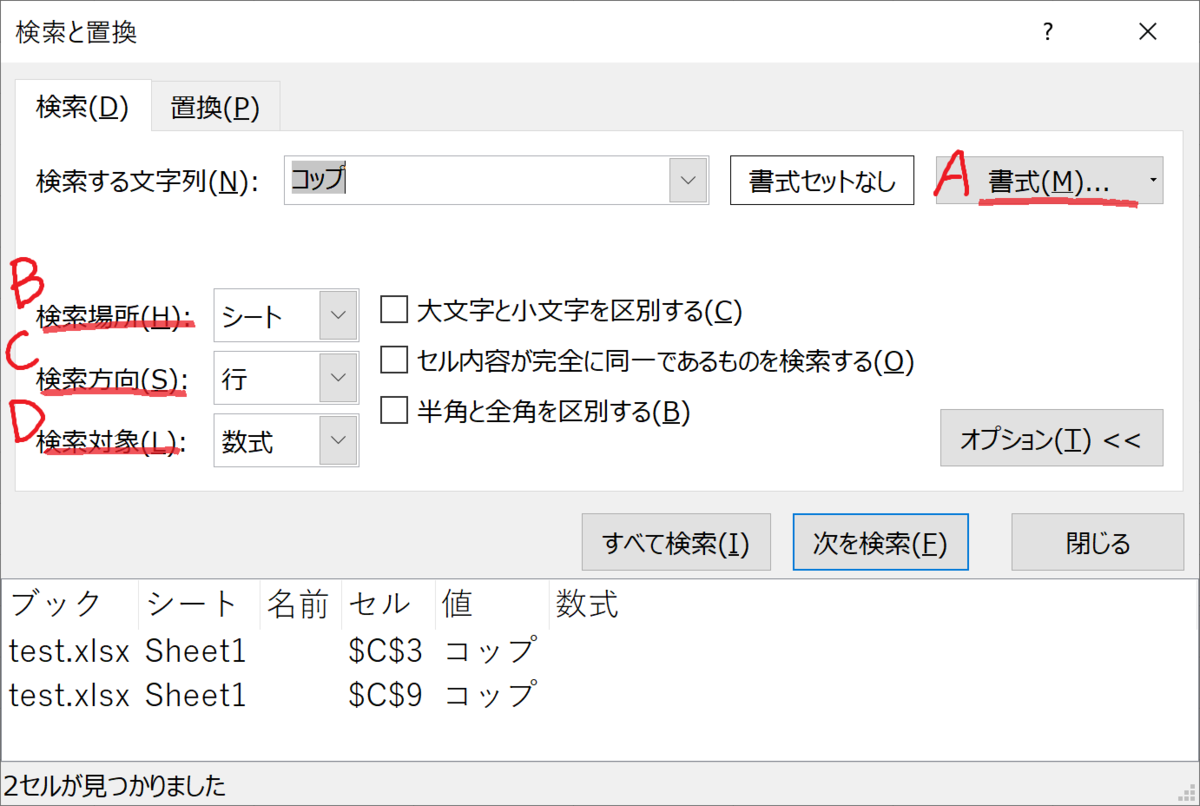Open the search string history dropdown
This screenshot has width=1200, height=806.
(x=688, y=180)
